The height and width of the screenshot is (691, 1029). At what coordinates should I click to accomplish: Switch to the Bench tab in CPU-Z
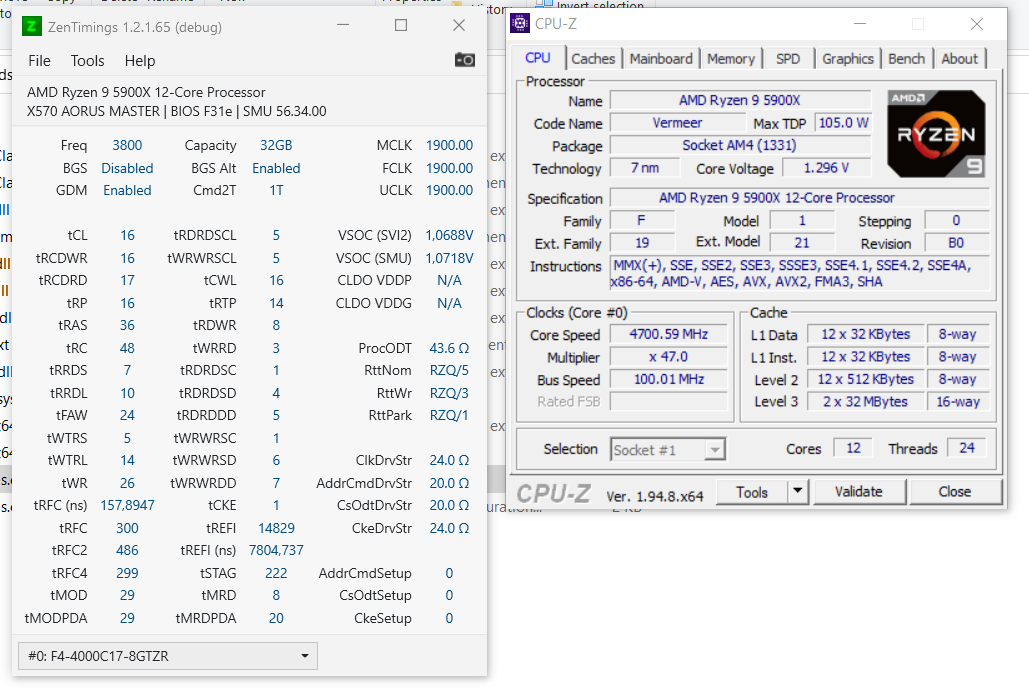click(907, 59)
